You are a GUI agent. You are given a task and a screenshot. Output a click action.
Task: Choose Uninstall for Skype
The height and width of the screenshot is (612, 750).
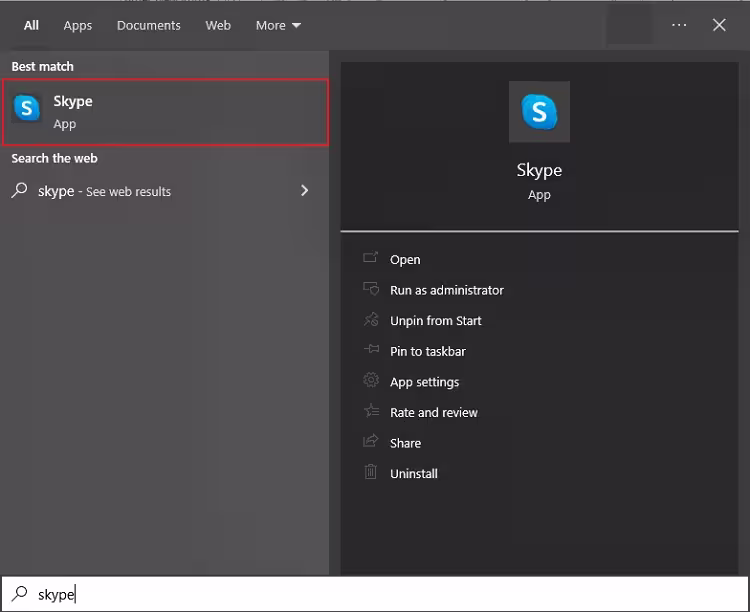413,474
